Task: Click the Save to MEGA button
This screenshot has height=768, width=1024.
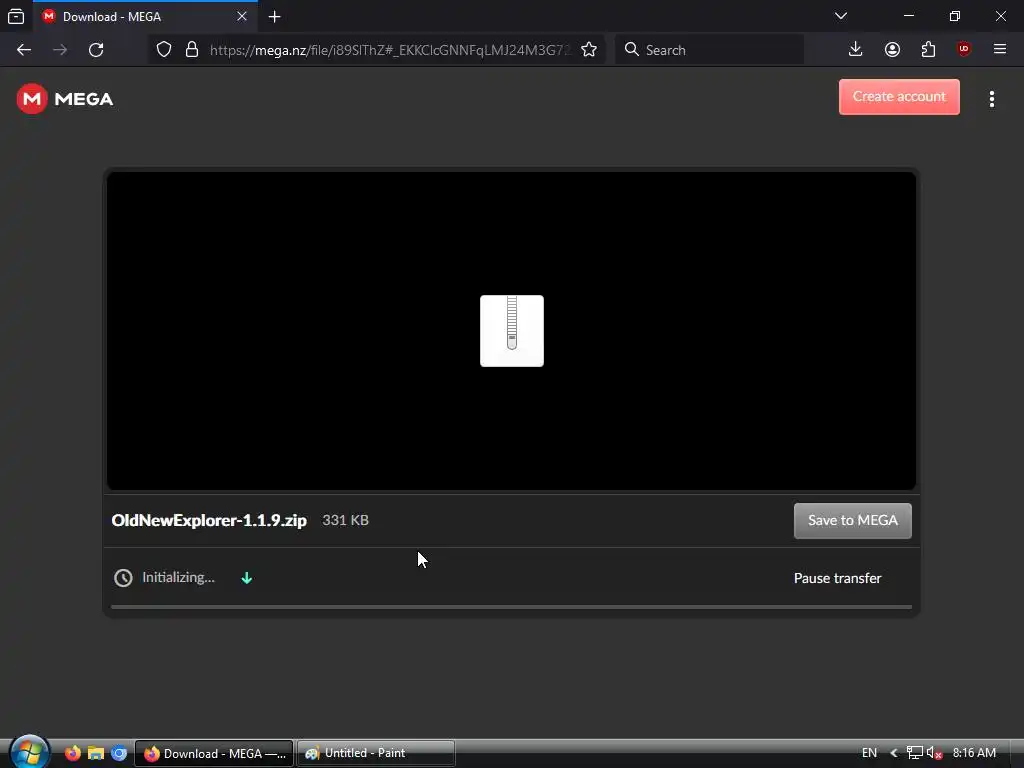Action: click(853, 520)
